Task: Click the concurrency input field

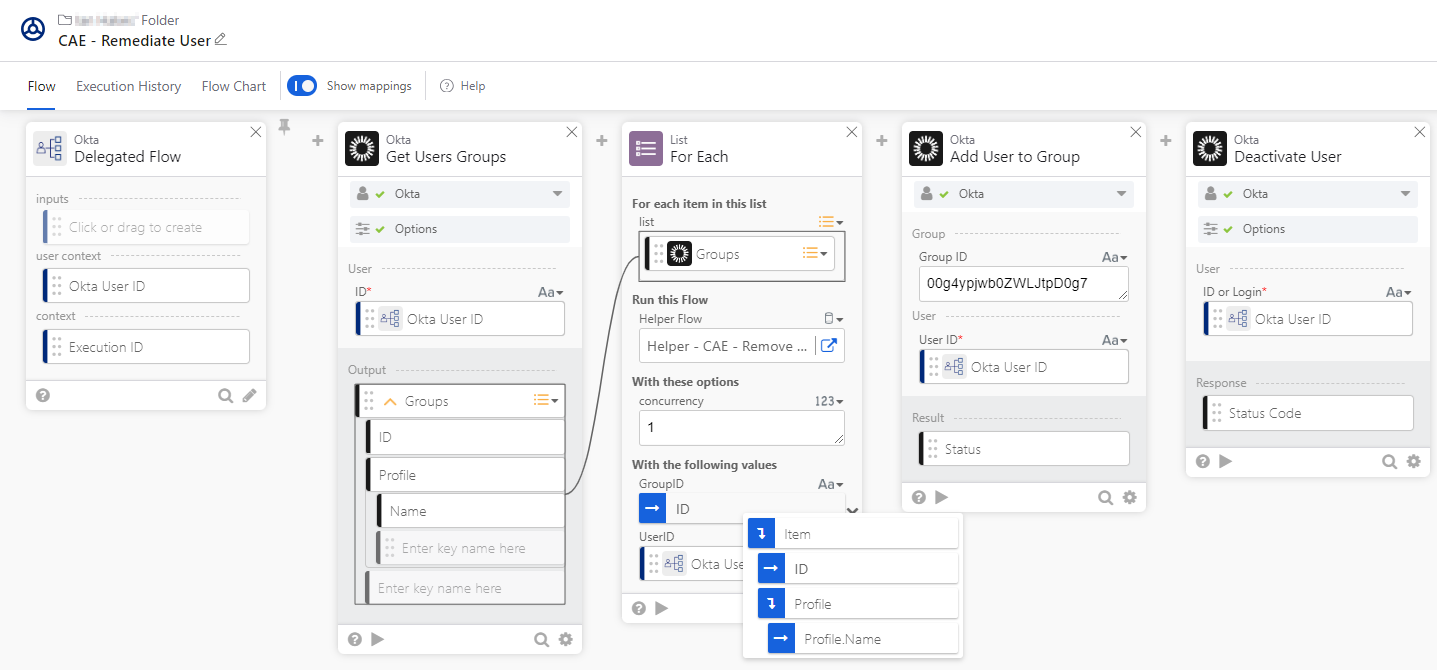Action: click(741, 427)
